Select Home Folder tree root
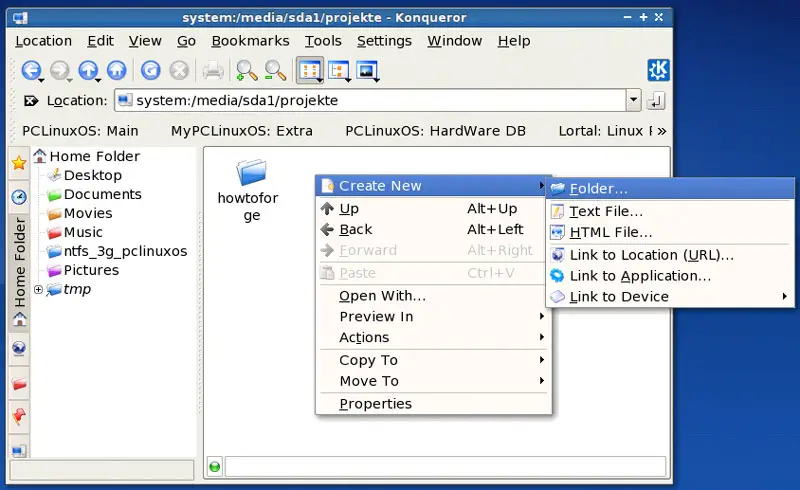The height and width of the screenshot is (490, 800). (94, 156)
